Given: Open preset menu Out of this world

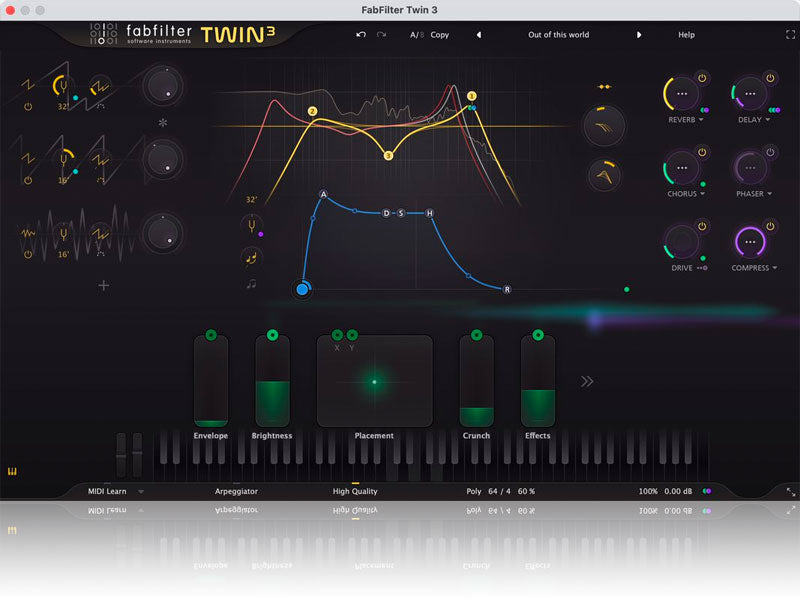Looking at the screenshot, I should coord(558,35).
